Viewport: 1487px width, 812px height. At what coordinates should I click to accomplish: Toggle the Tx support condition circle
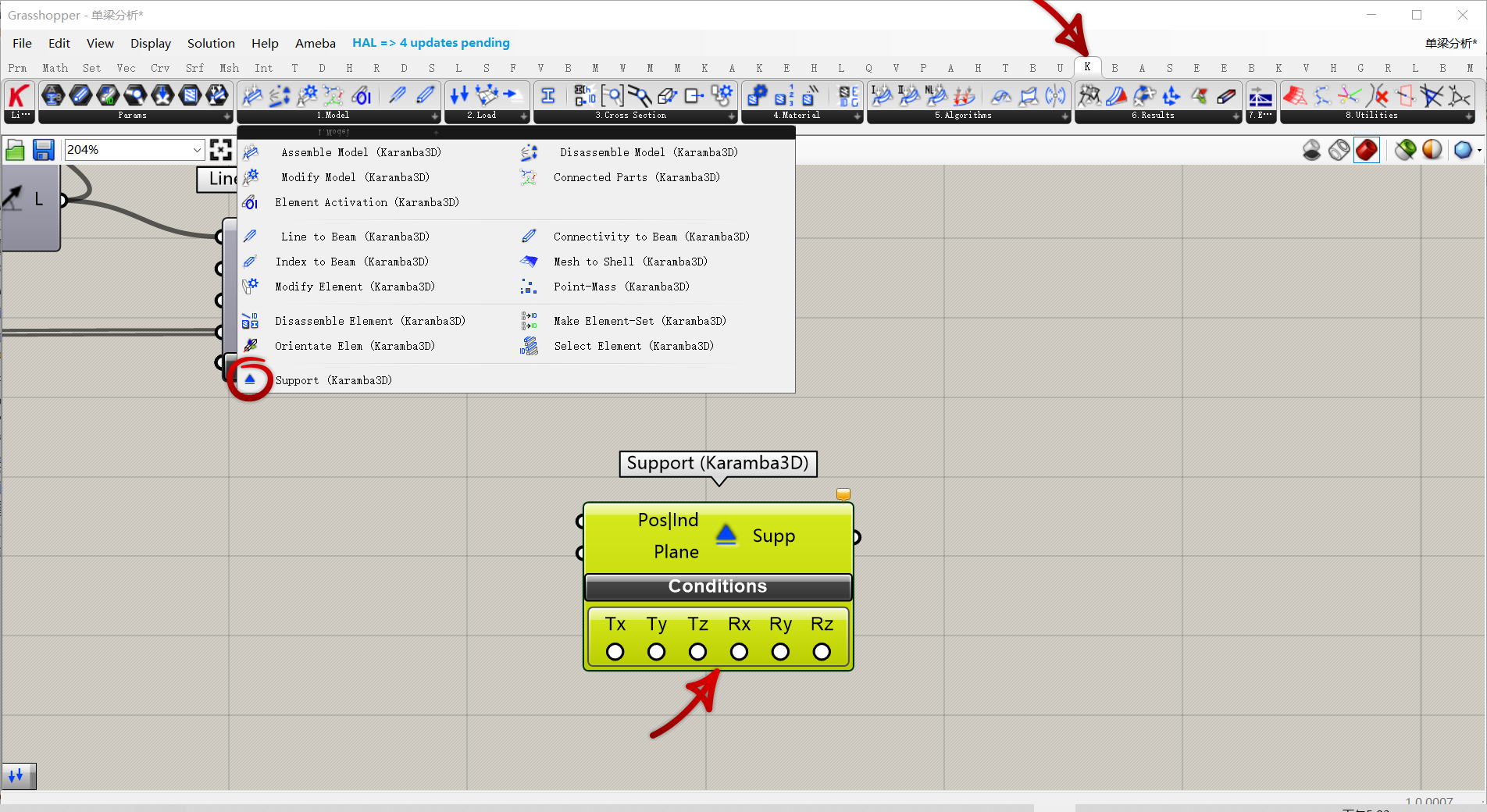point(615,651)
